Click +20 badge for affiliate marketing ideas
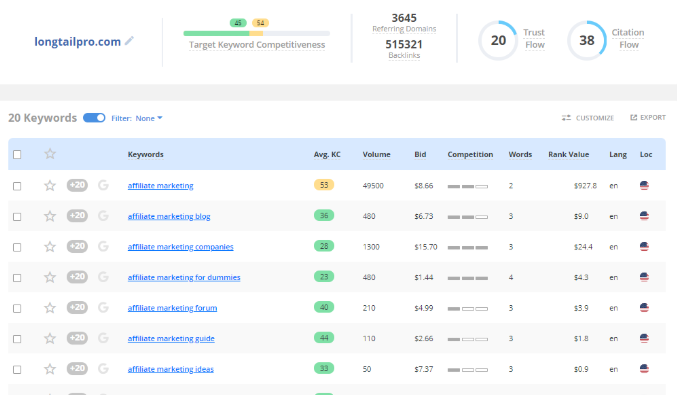This screenshot has height=395, width=677. click(77, 369)
